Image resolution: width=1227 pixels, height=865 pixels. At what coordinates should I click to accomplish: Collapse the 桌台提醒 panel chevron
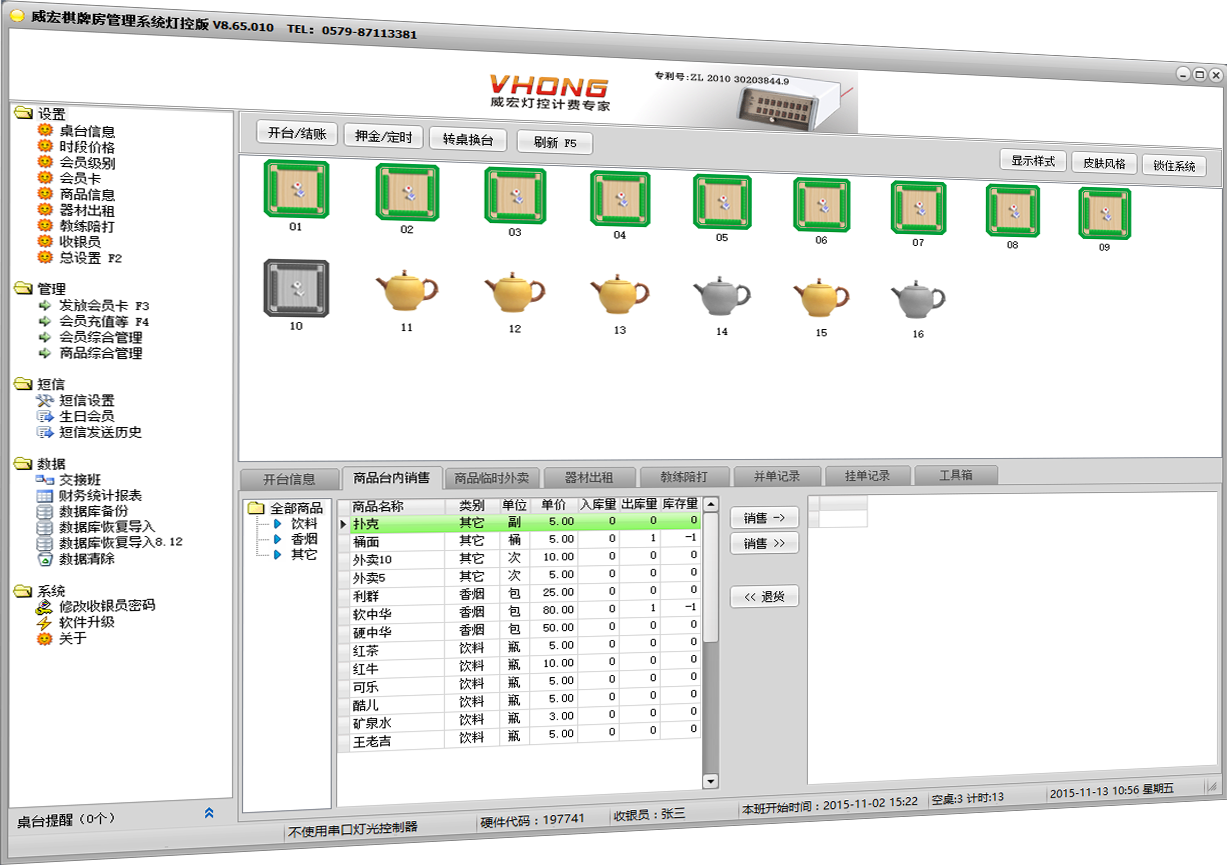point(209,813)
